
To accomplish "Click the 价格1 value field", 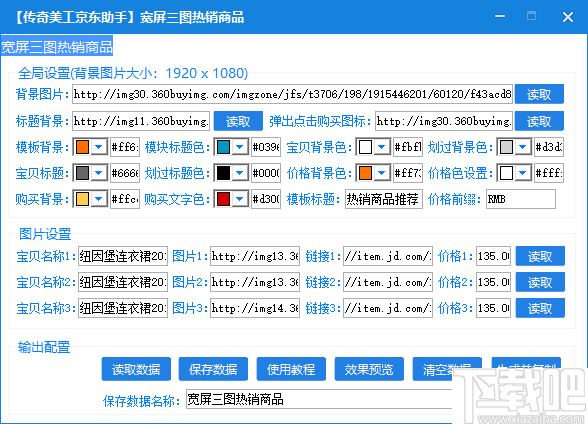I will 494,256.
